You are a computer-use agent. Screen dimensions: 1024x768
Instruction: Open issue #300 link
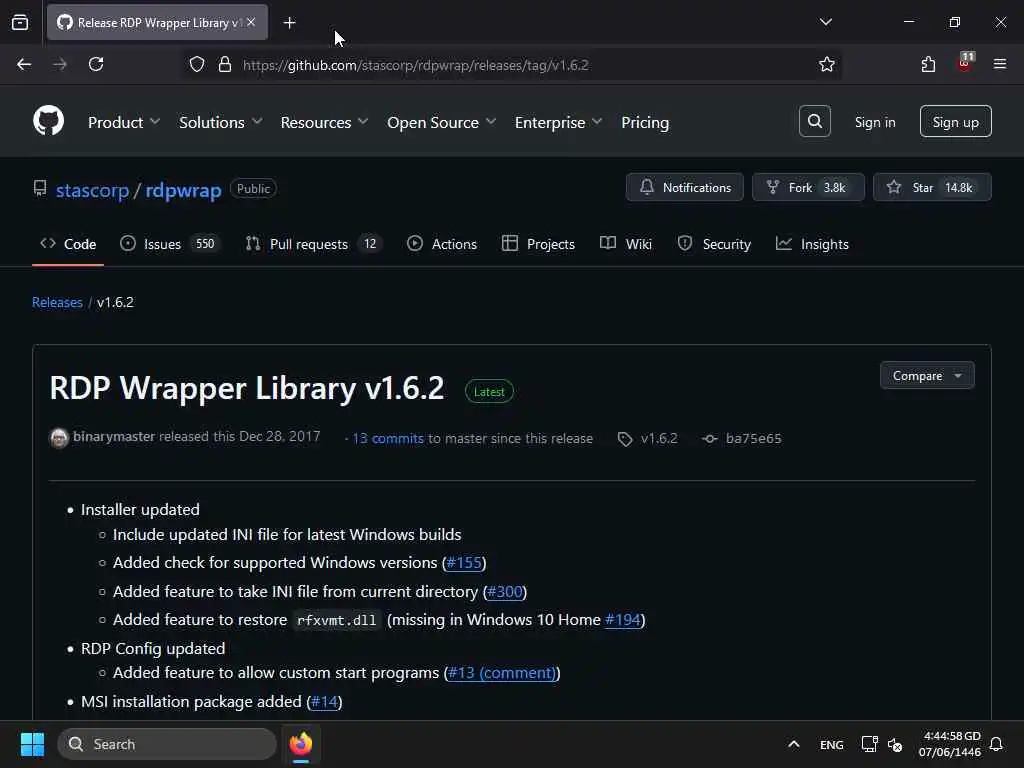click(505, 592)
